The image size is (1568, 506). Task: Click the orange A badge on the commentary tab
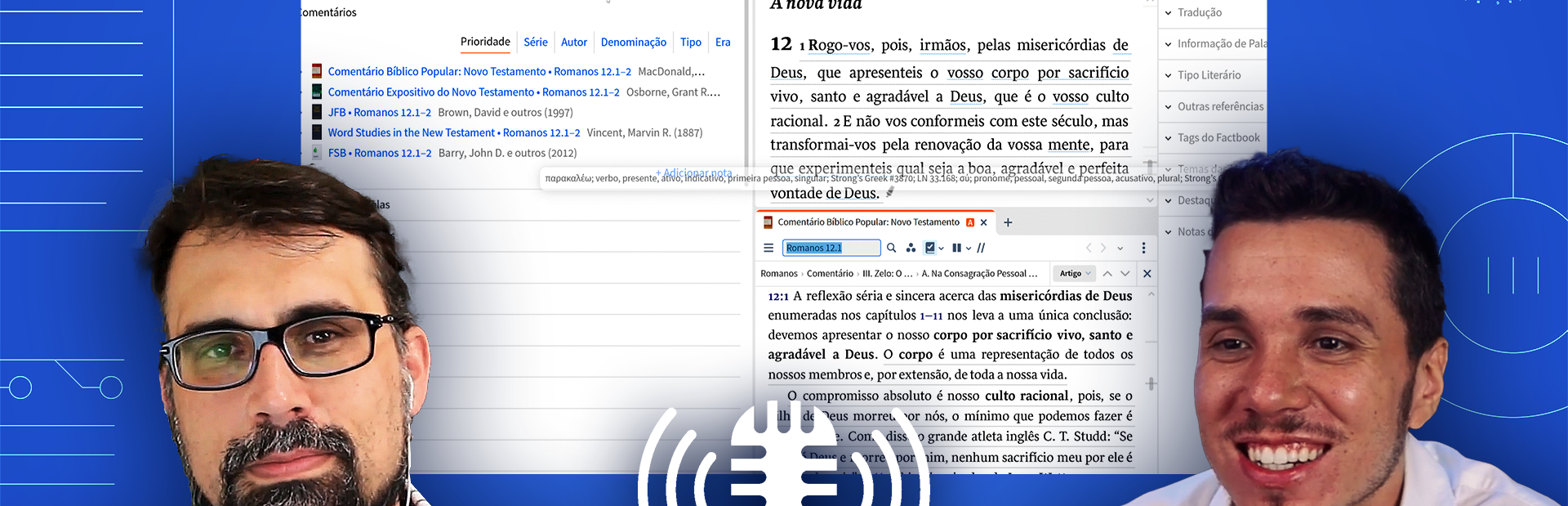click(970, 222)
